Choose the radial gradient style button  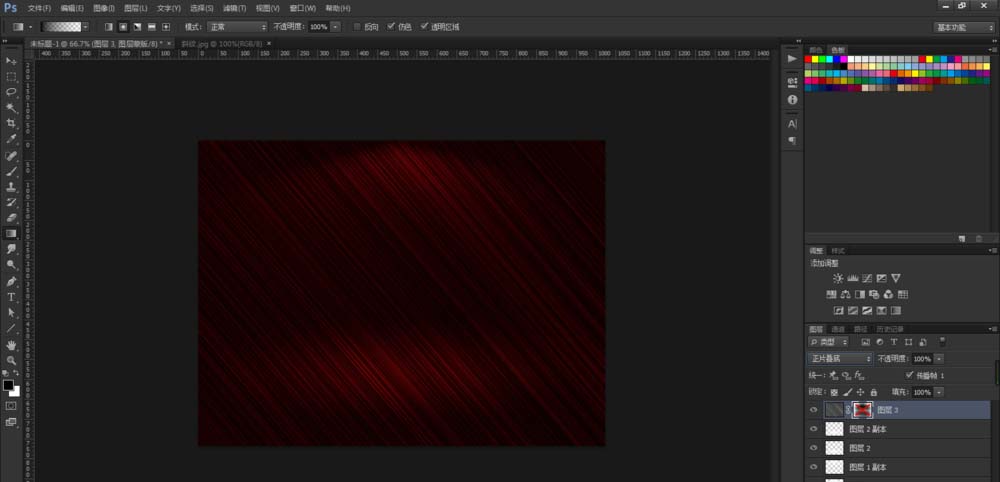(123, 26)
